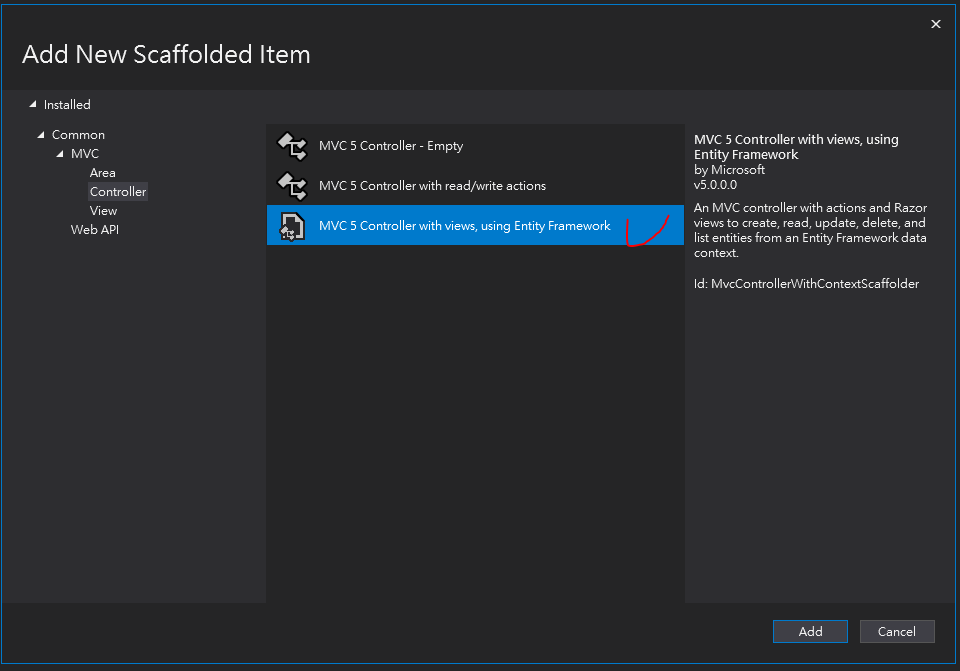Click the MVC 5 Controller - Empty icon
The width and height of the screenshot is (960, 671).
point(292,146)
